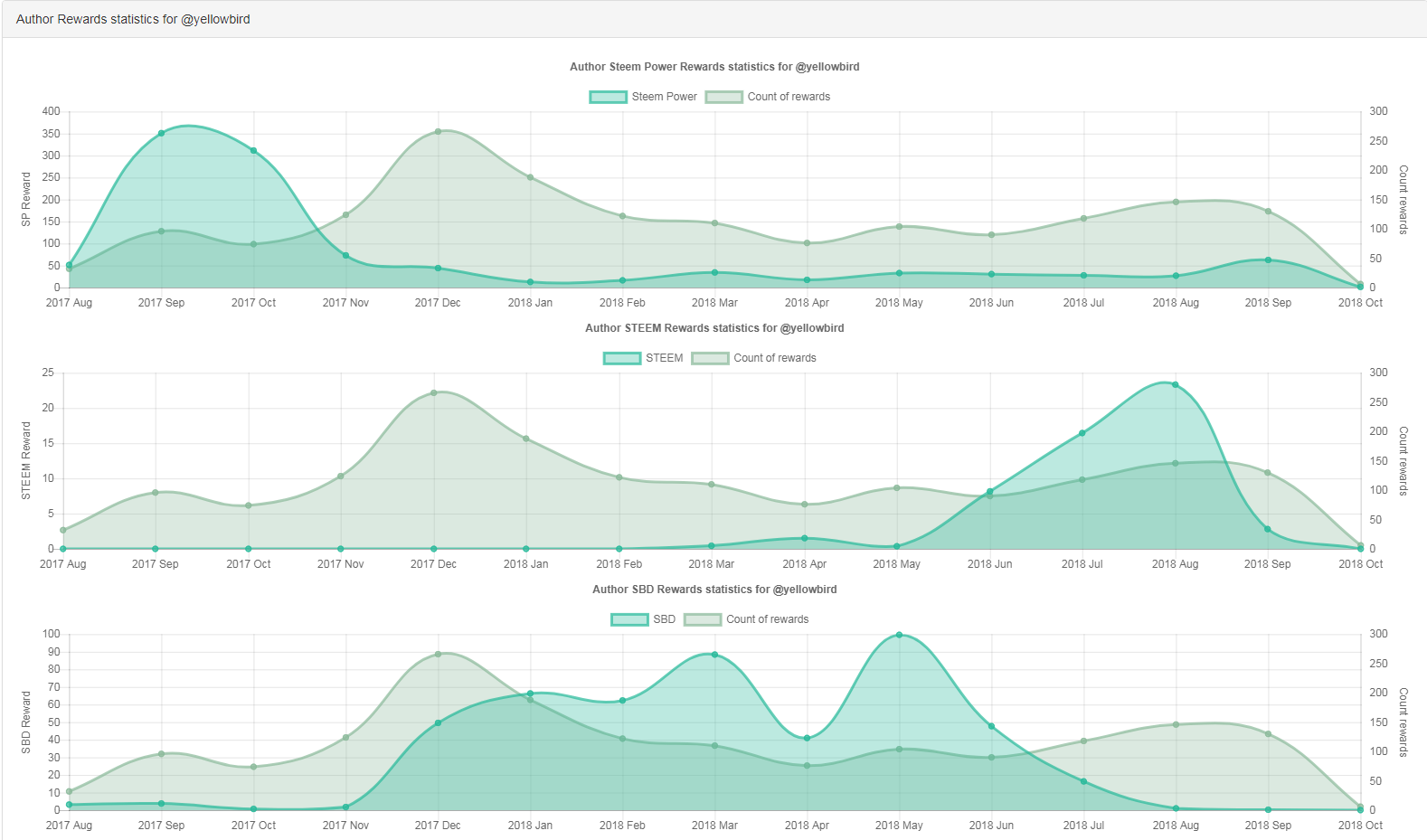The height and width of the screenshot is (840, 1427).
Task: Click '25' tick on STEEM Reward axis
Action: [x=48, y=373]
